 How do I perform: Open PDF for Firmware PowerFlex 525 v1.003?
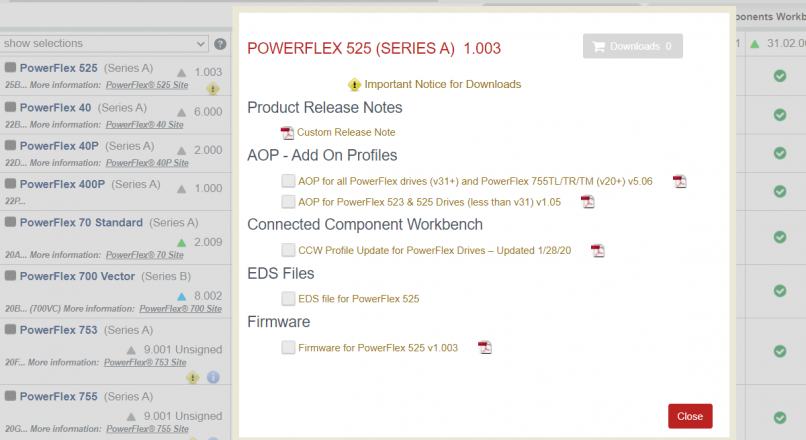(485, 348)
